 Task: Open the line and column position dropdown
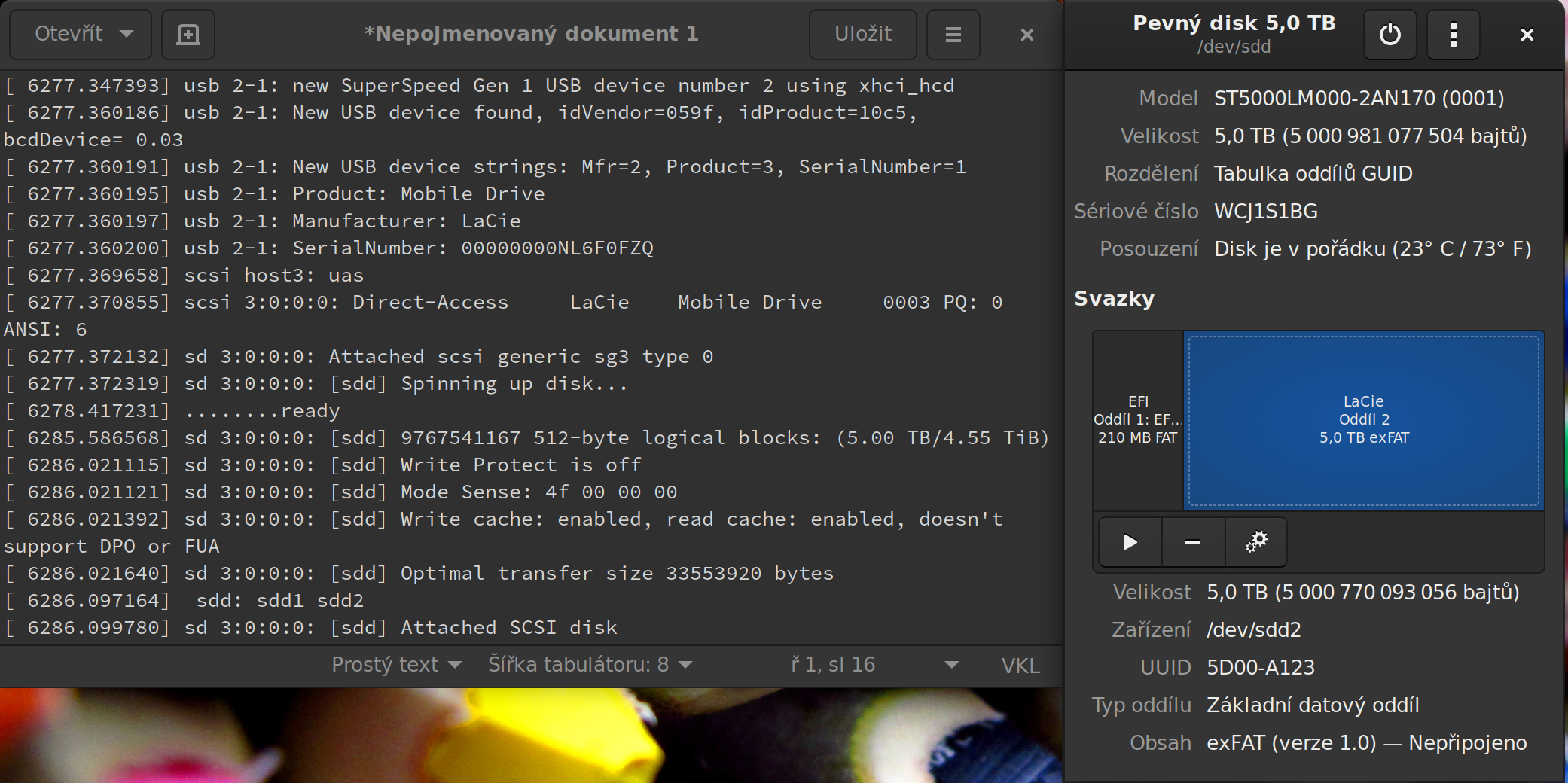(874, 665)
